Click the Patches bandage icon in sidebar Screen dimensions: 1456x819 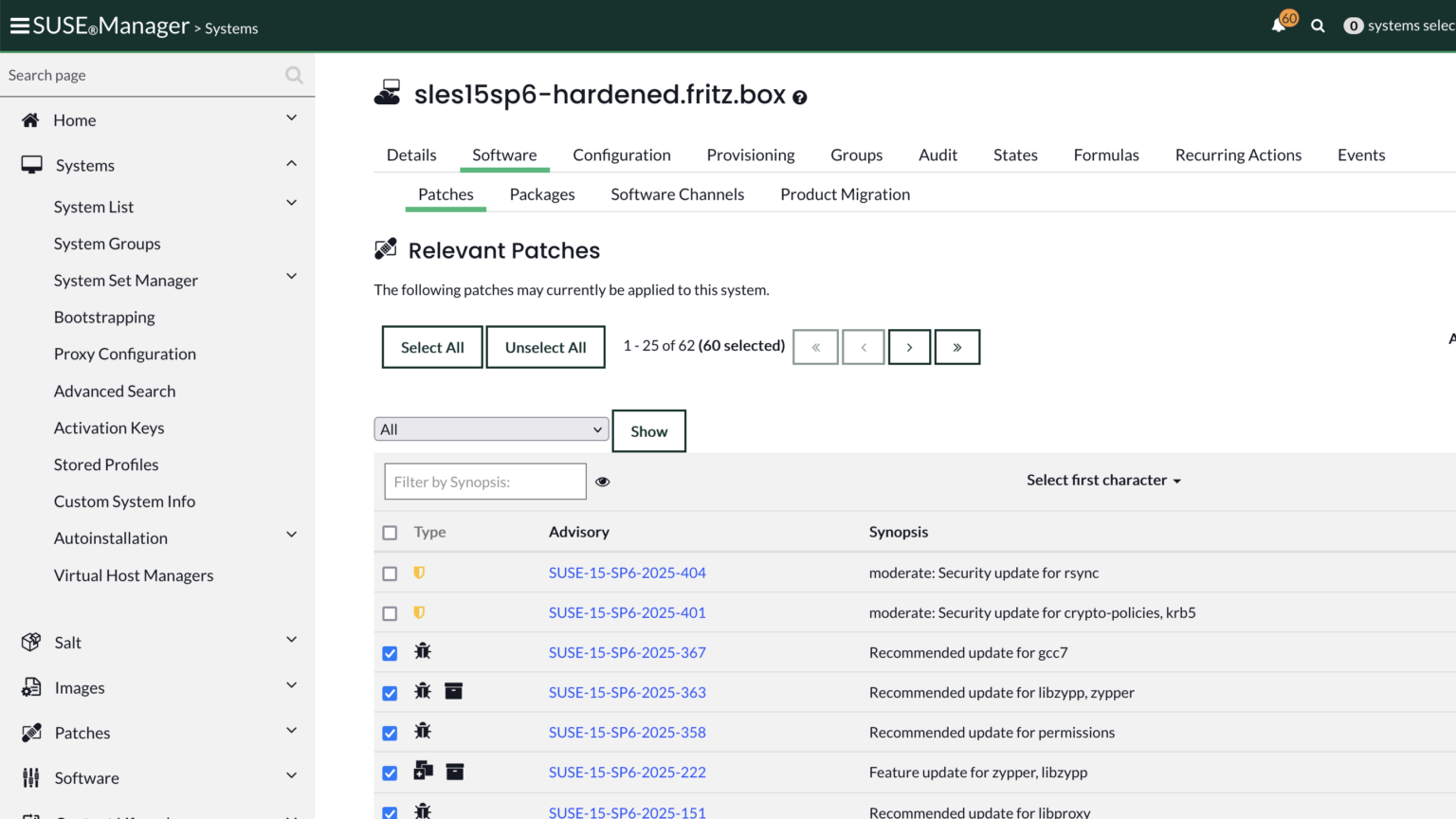point(31,733)
